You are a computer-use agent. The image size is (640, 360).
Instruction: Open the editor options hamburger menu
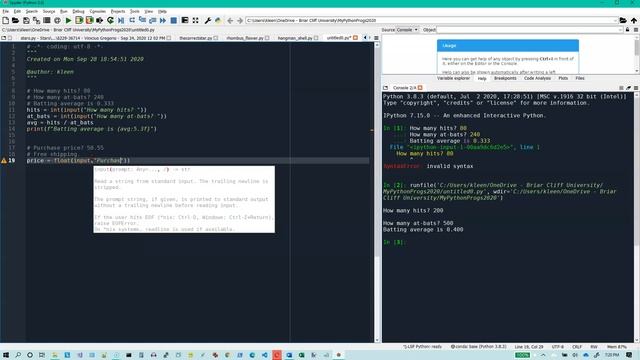click(376, 38)
